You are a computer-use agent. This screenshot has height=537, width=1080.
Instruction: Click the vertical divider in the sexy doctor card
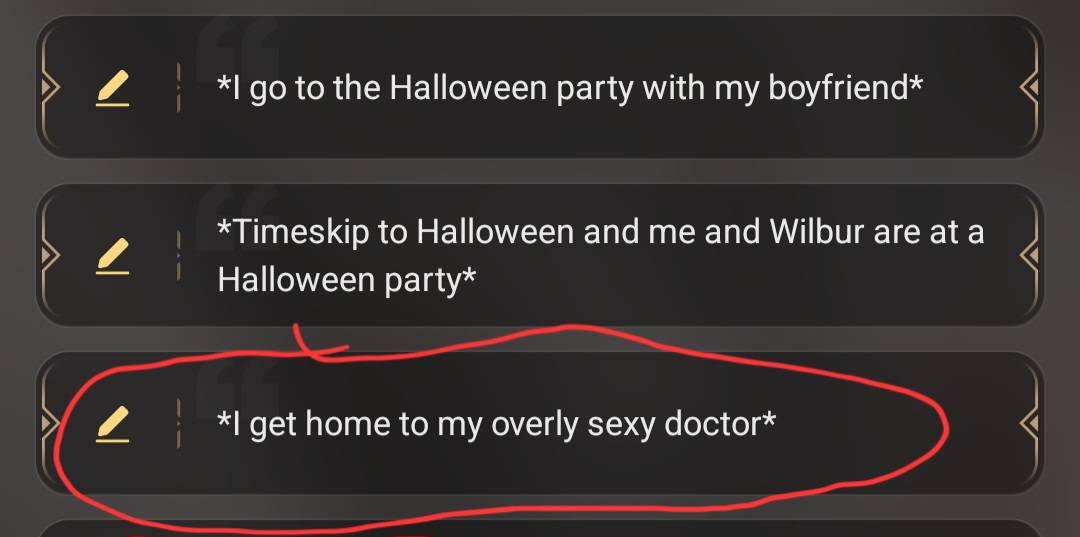(178, 423)
